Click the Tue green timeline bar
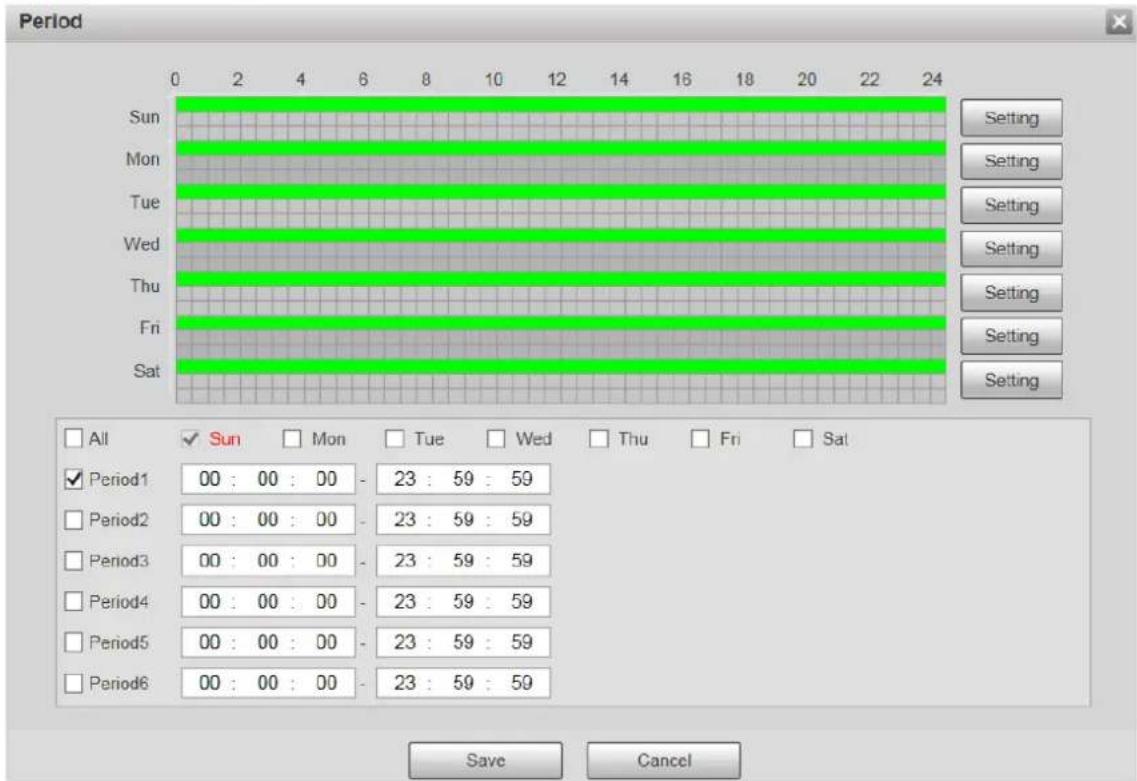 (561, 192)
